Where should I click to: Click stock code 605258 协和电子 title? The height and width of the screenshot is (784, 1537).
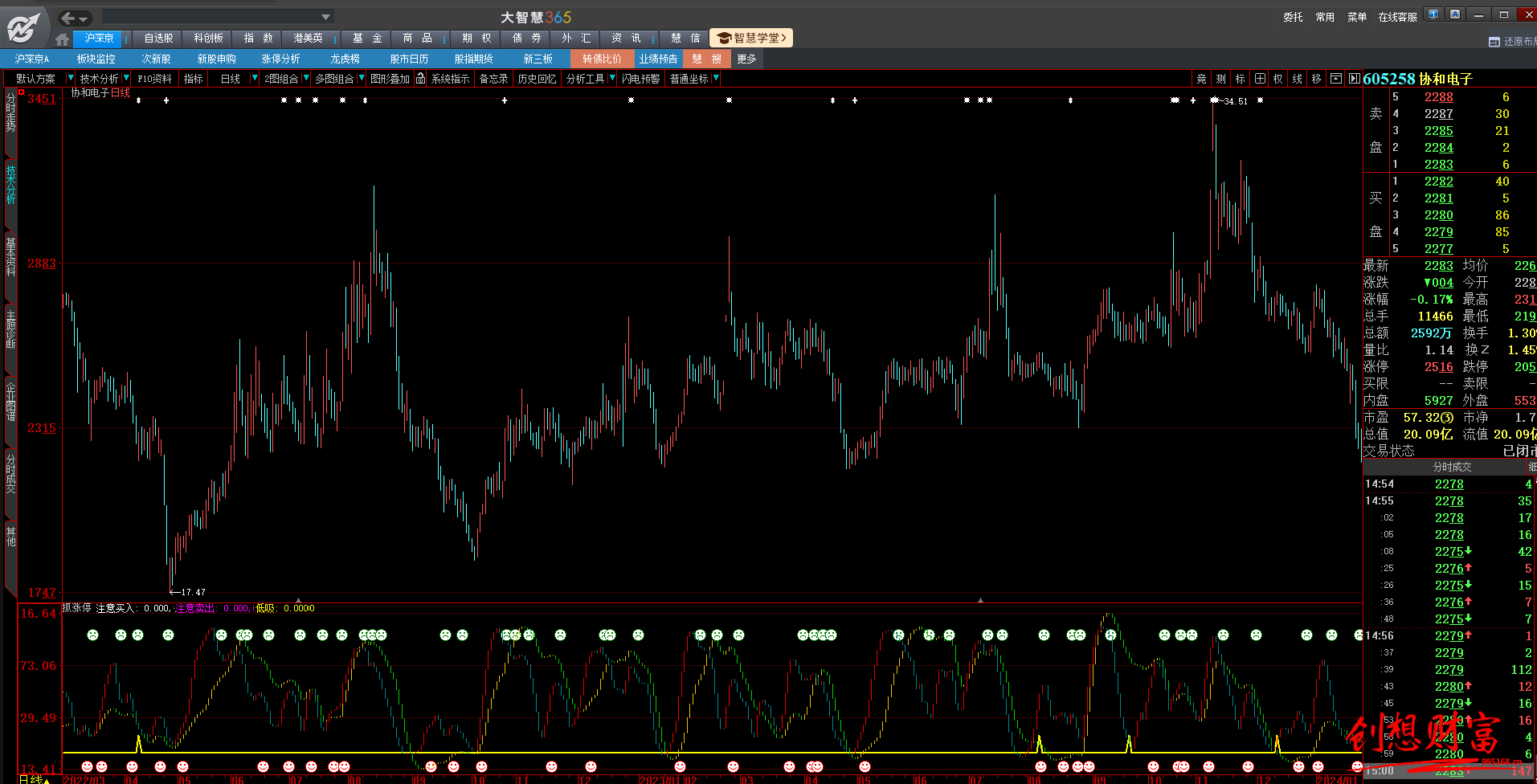pos(1417,79)
